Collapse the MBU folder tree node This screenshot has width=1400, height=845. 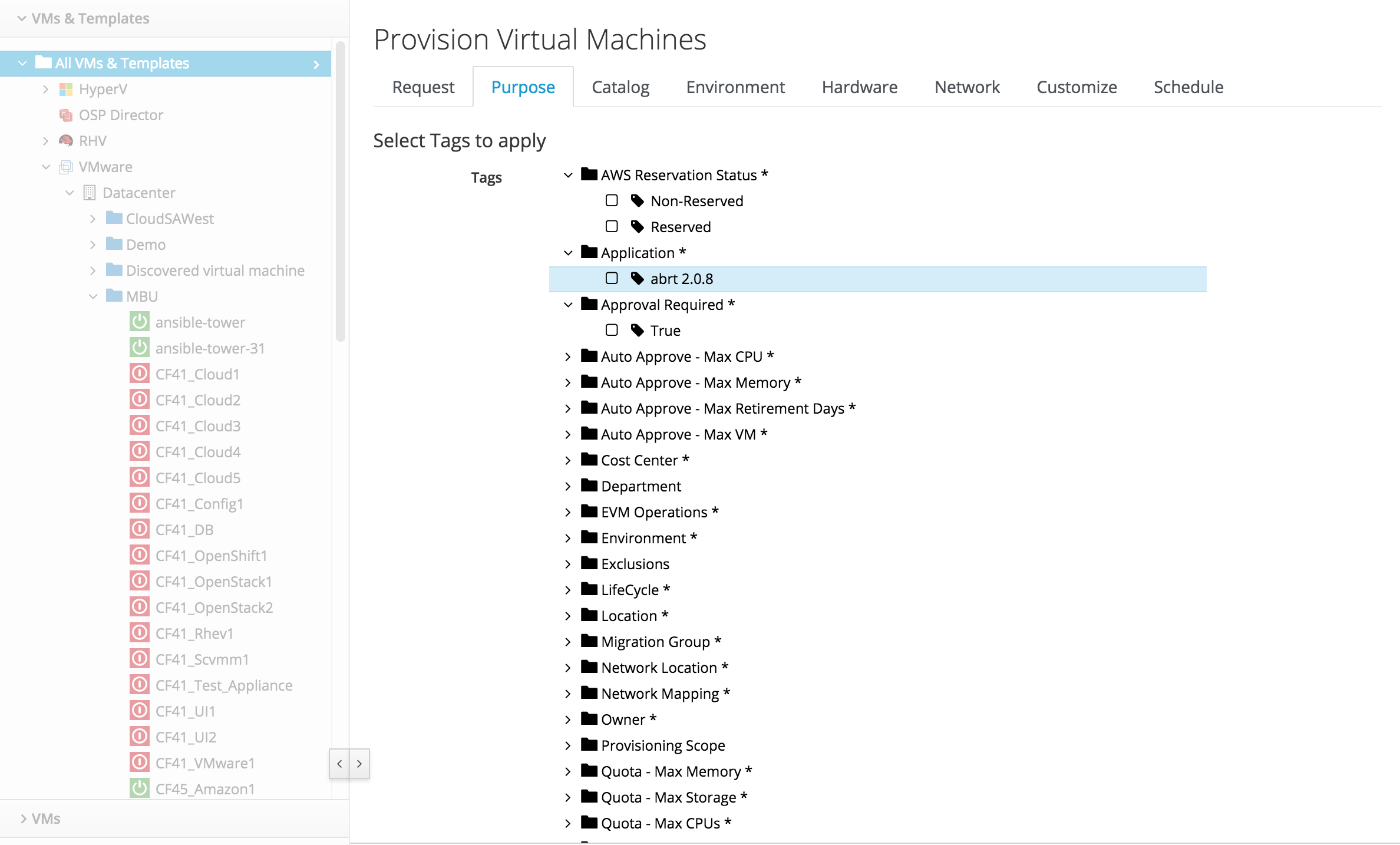coord(93,296)
